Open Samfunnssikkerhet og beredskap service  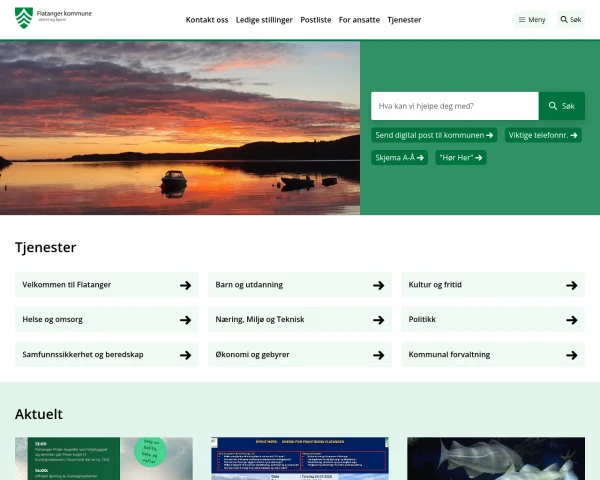pyautogui.click(x=107, y=355)
